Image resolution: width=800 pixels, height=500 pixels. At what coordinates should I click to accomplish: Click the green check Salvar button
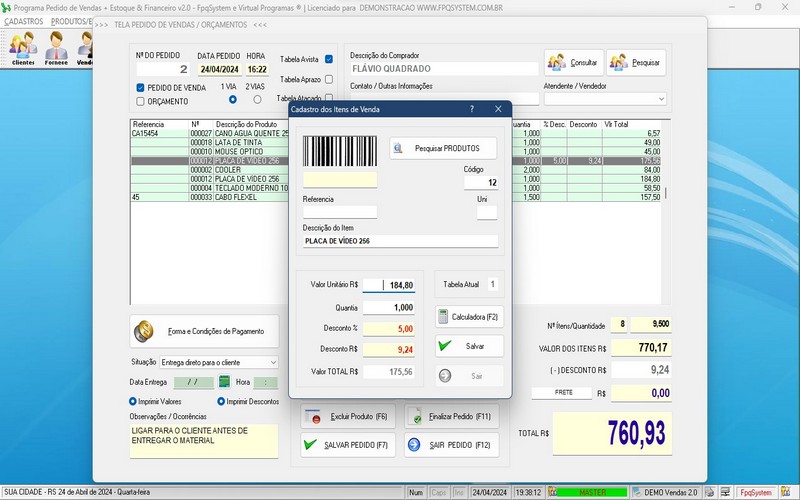[469, 346]
